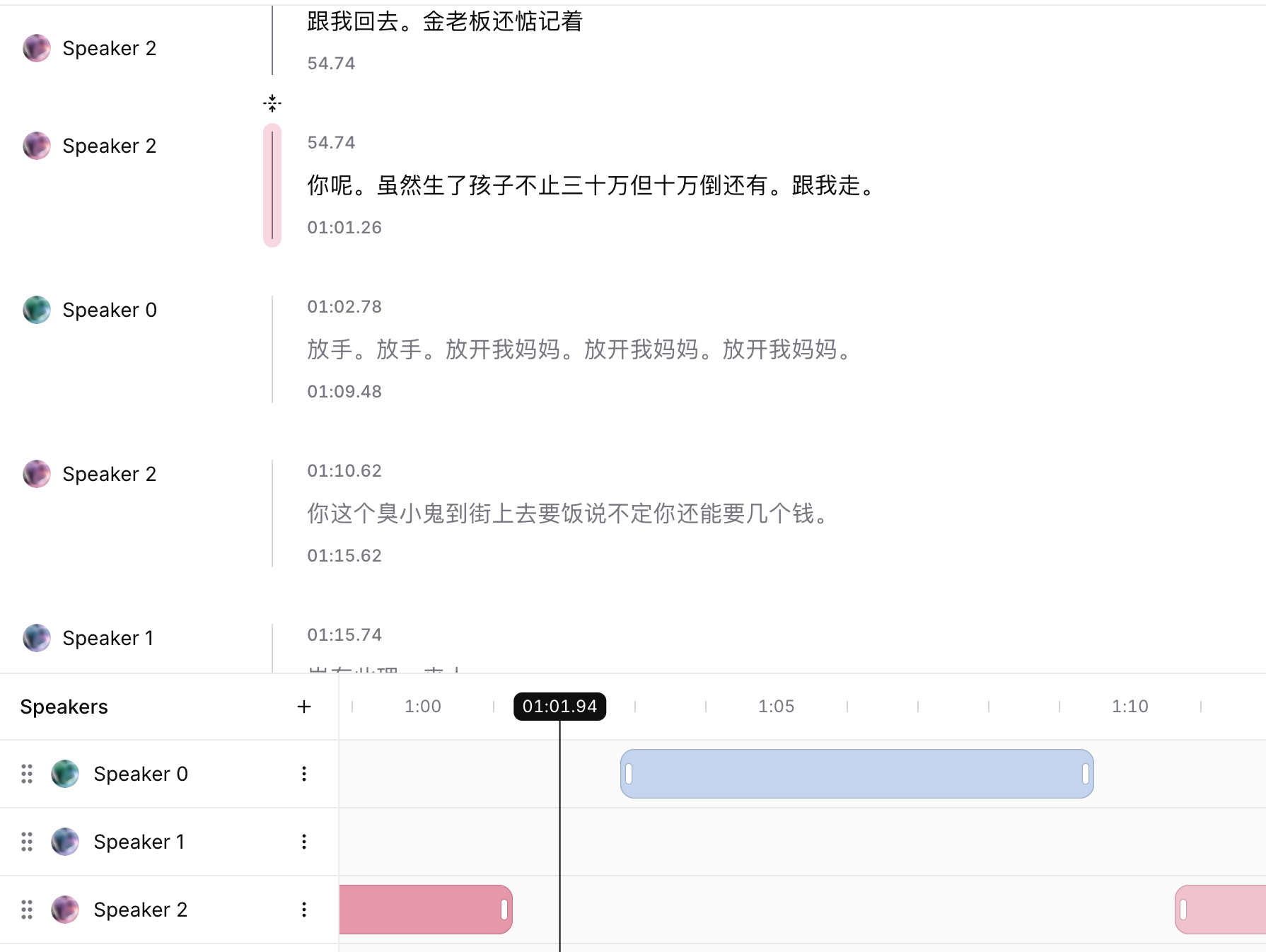Click Speaker 2 avatar for segment ending 54.74
The image size is (1266, 952).
pos(37,48)
